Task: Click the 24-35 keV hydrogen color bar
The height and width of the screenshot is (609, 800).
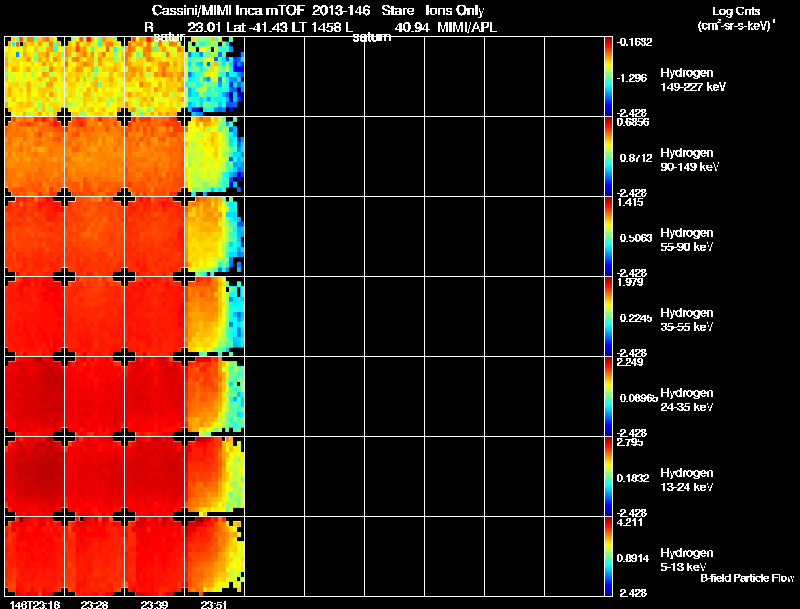Action: point(609,397)
